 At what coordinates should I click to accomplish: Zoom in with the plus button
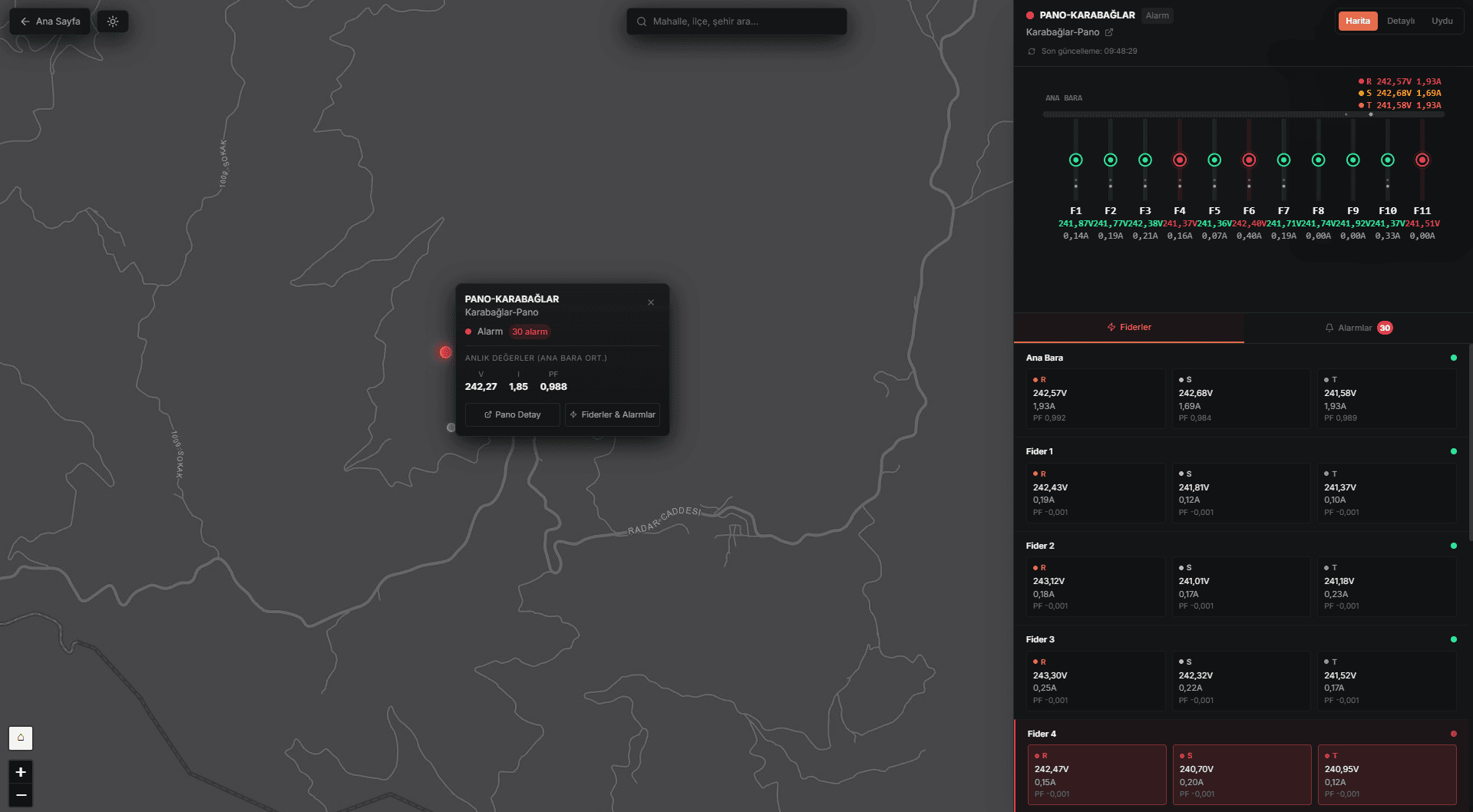point(21,772)
